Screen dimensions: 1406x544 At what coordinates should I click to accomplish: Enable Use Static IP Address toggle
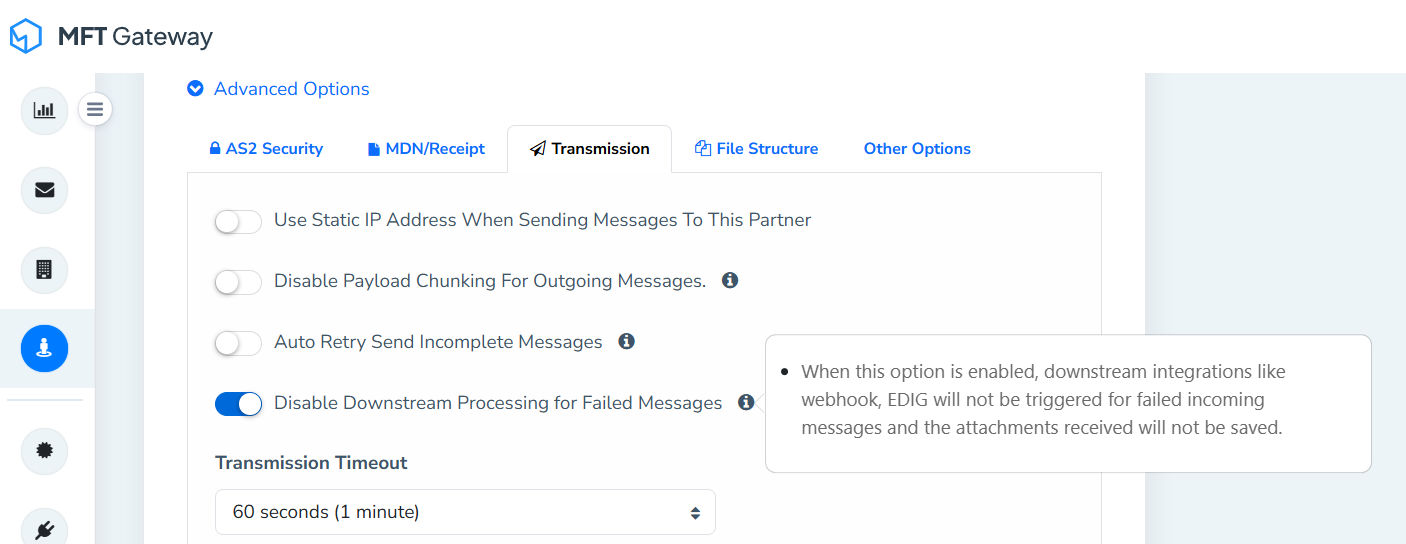click(238, 221)
